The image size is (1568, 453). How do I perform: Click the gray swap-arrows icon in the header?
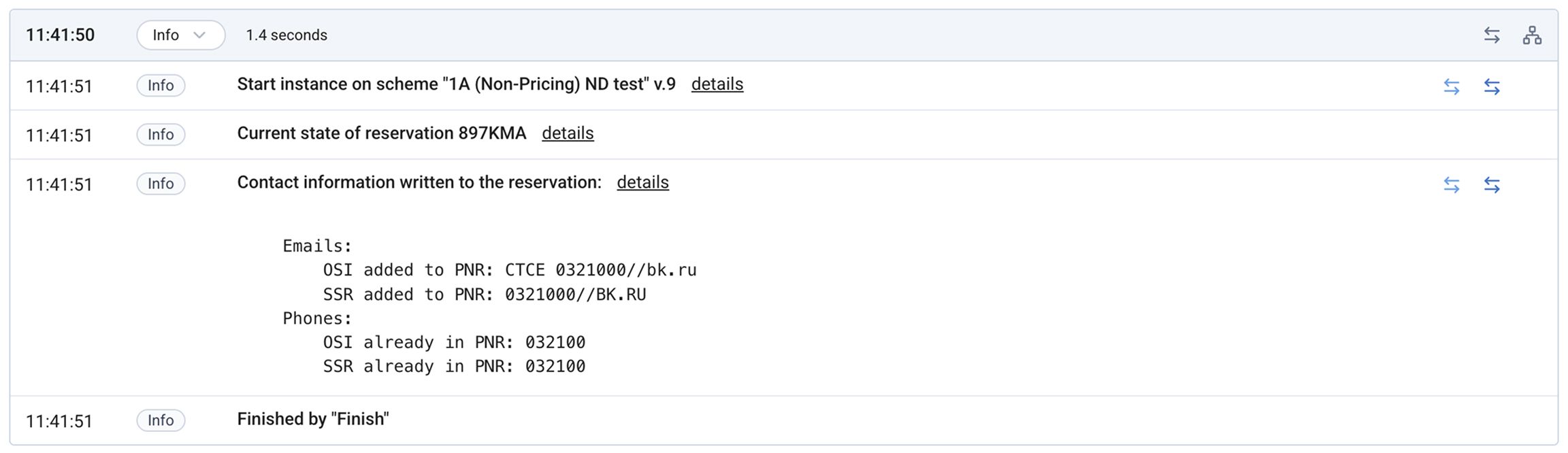tap(1492, 35)
